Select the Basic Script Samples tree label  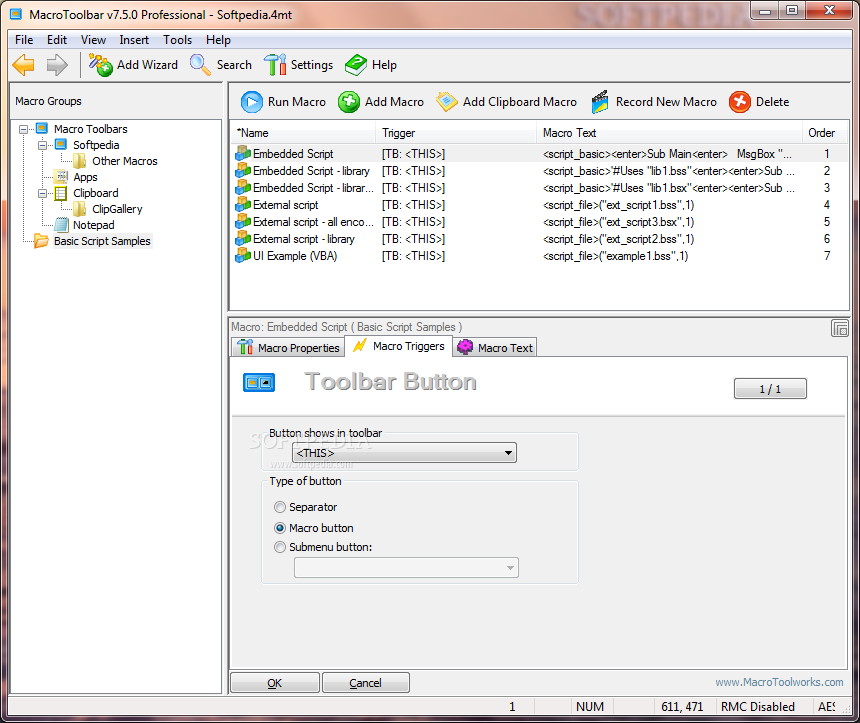tap(102, 241)
